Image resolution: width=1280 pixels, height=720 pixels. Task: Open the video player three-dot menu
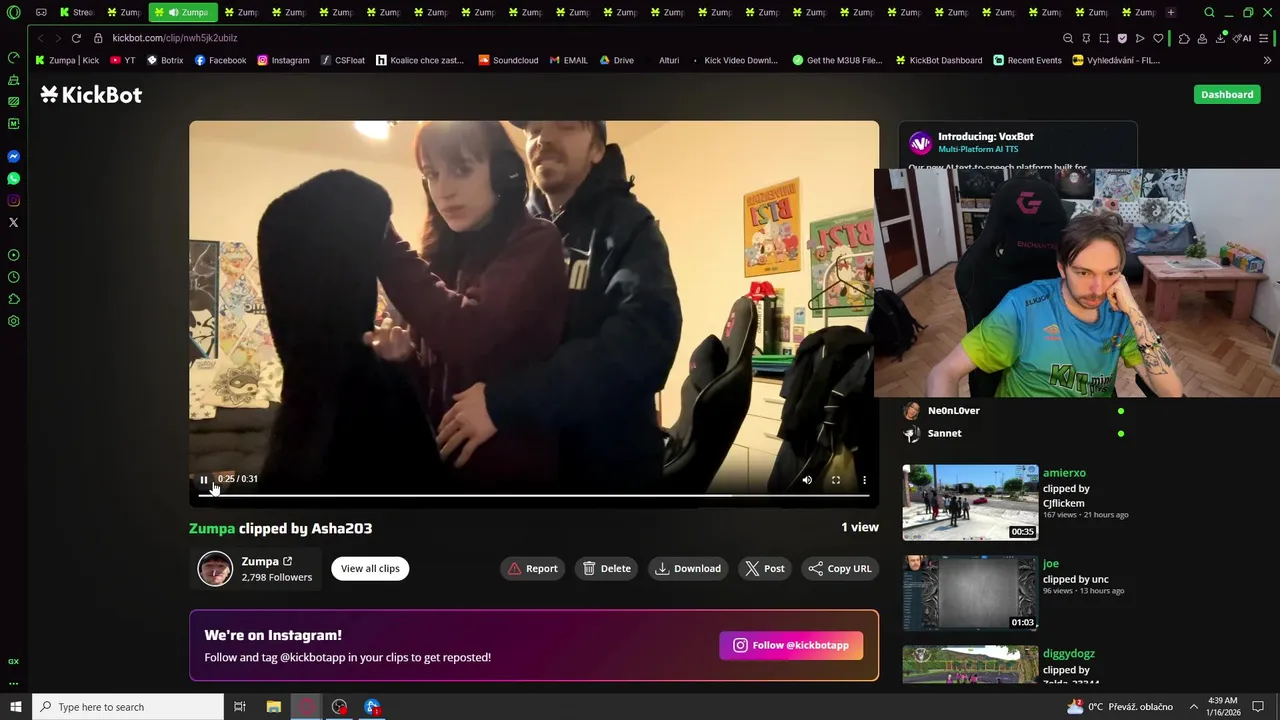(865, 480)
